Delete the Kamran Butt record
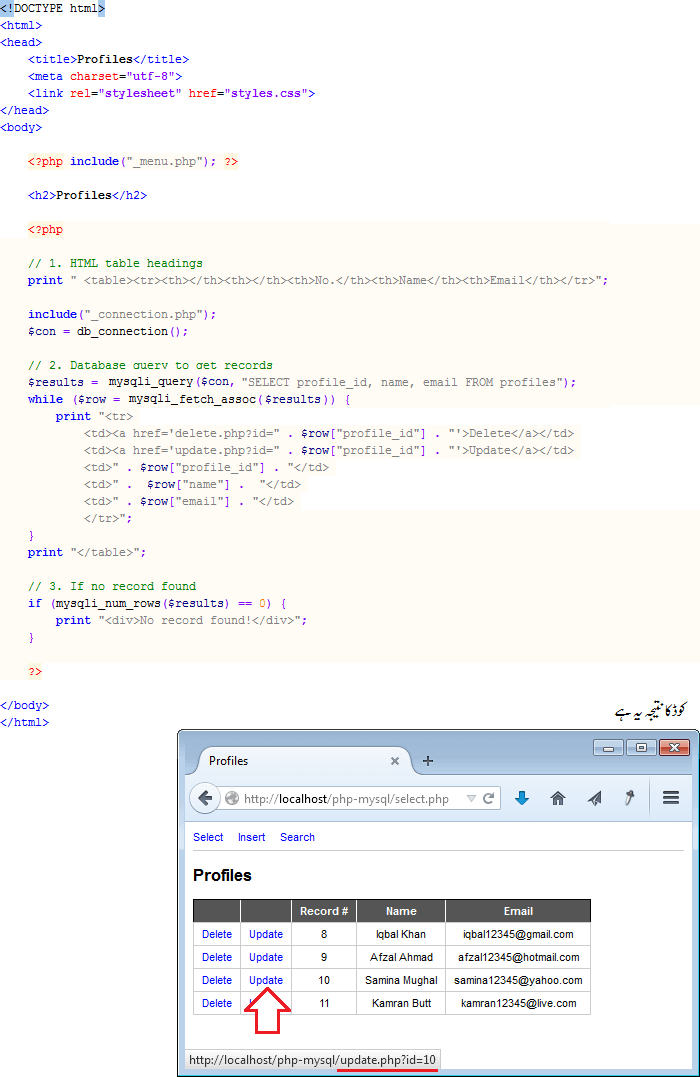Viewport: 700px width, 1077px height. [217, 1003]
